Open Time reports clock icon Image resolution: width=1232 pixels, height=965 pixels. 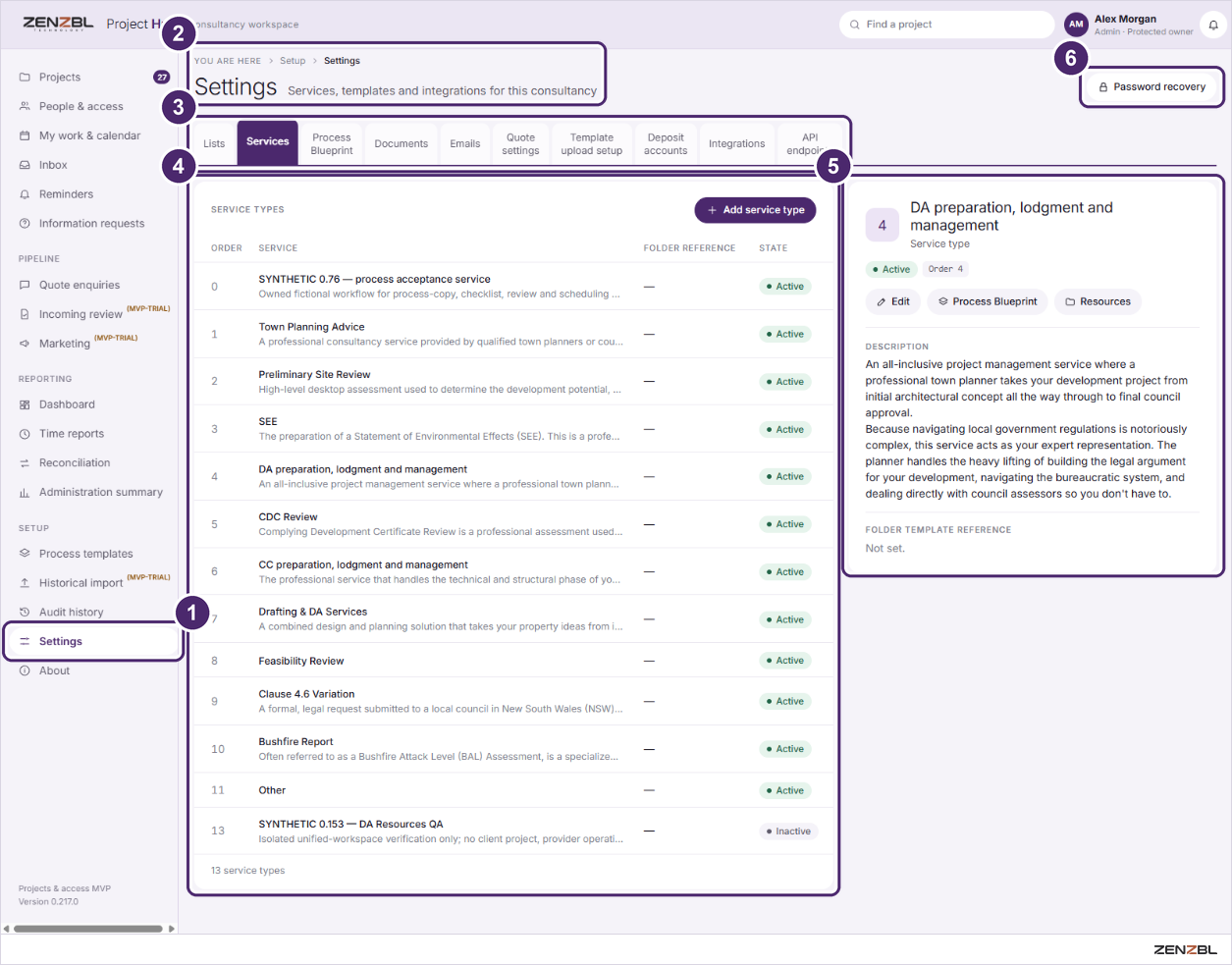[25, 434]
